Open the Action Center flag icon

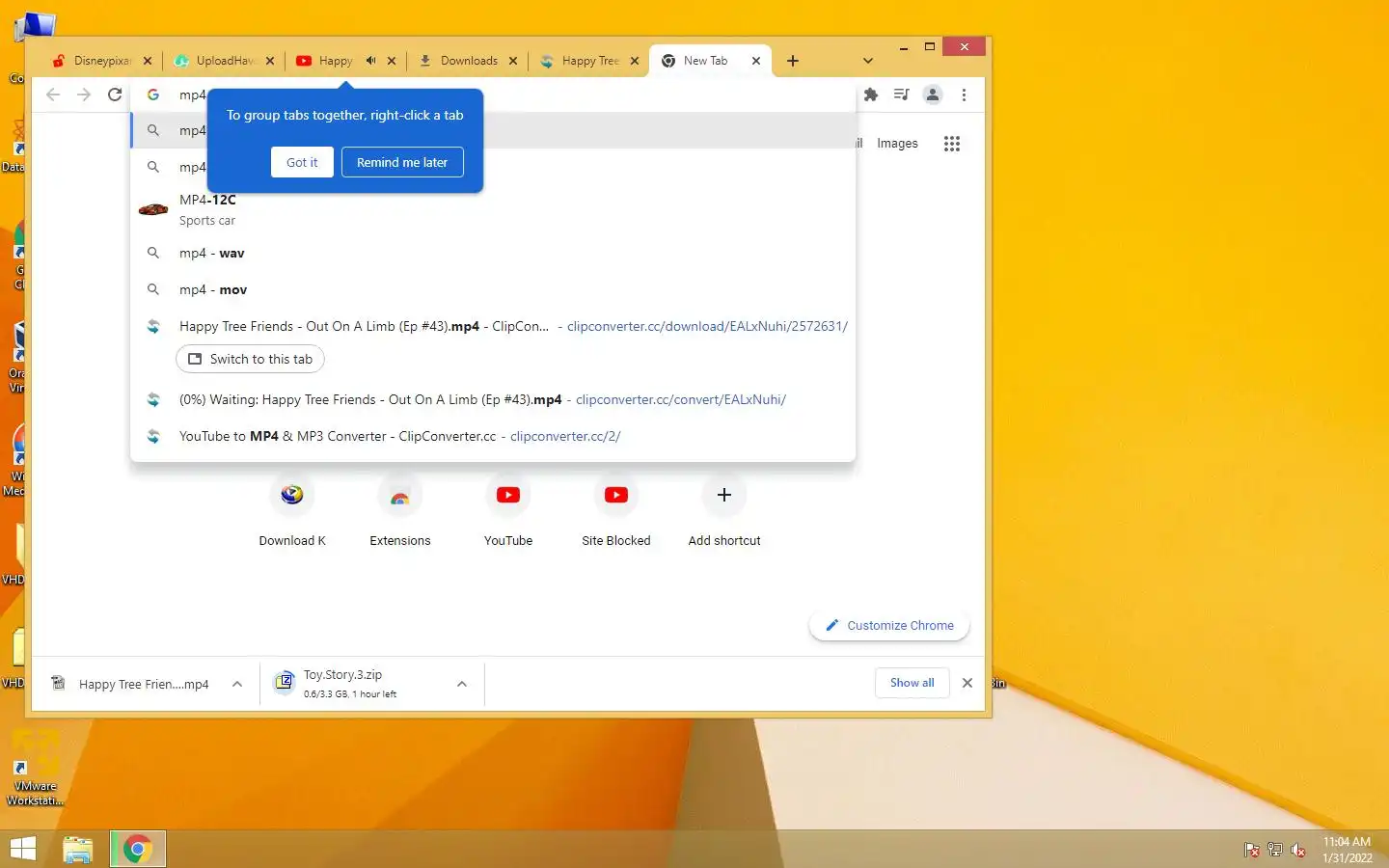pos(1252,850)
